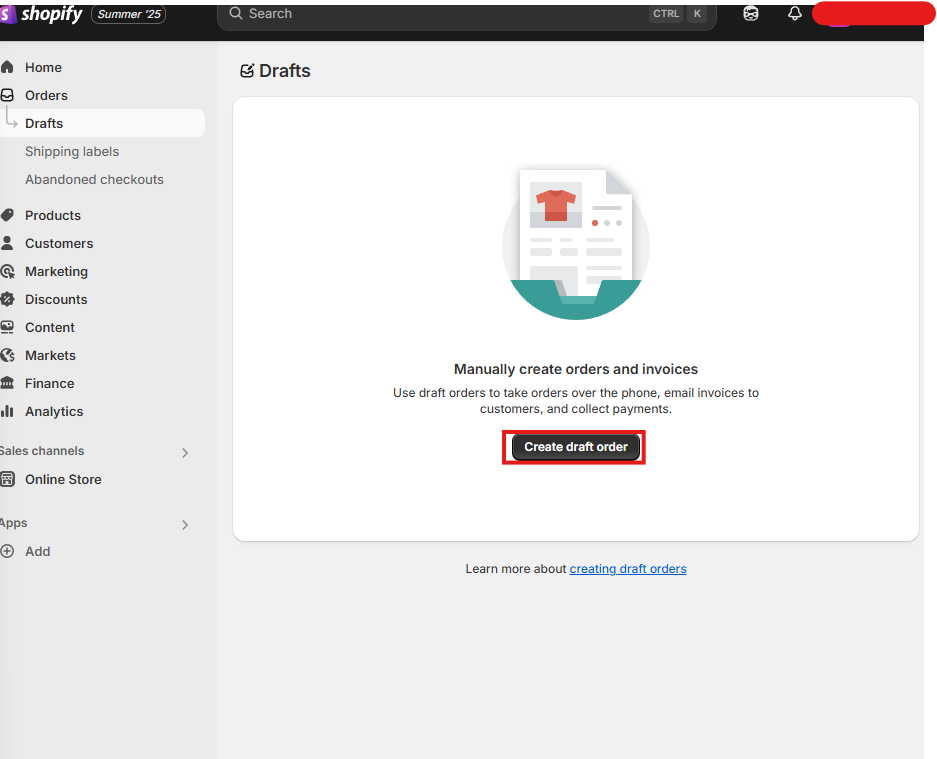937x759 pixels.
Task: Select Drafts in the sidebar
Action: [102, 123]
